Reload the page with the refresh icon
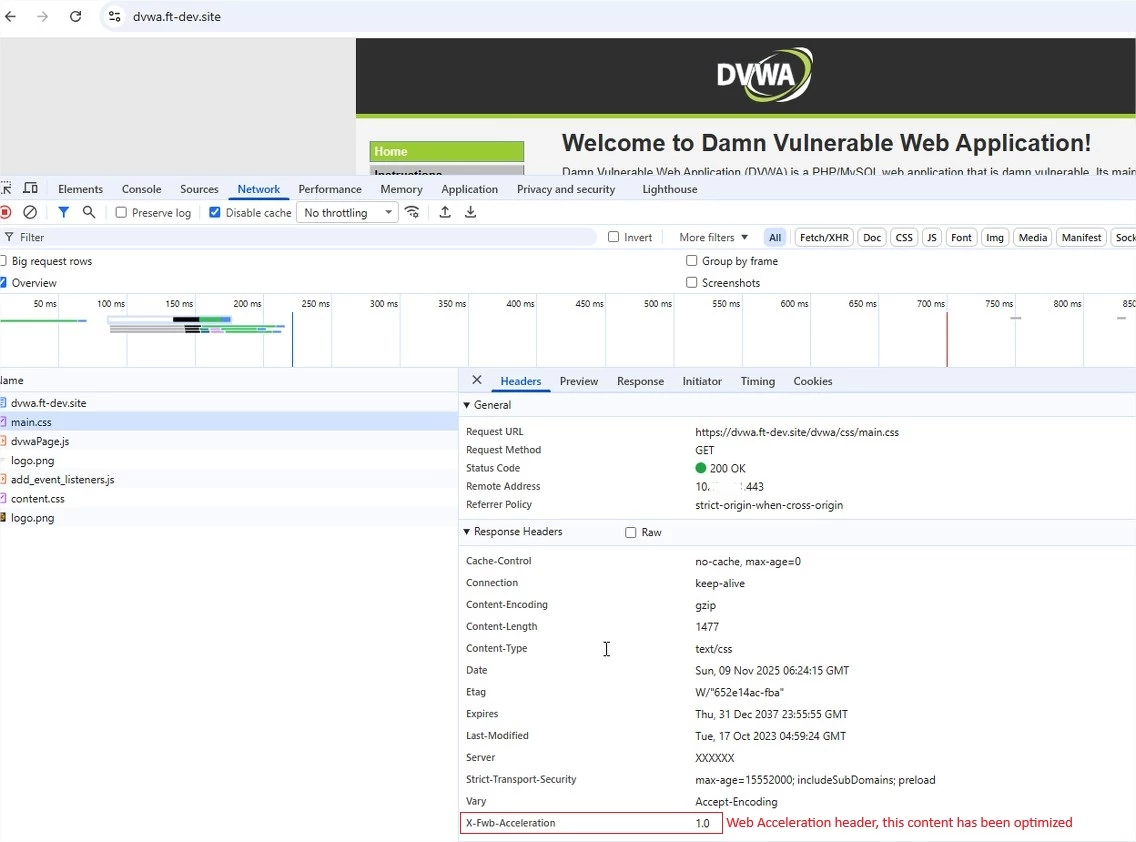 [x=75, y=16]
